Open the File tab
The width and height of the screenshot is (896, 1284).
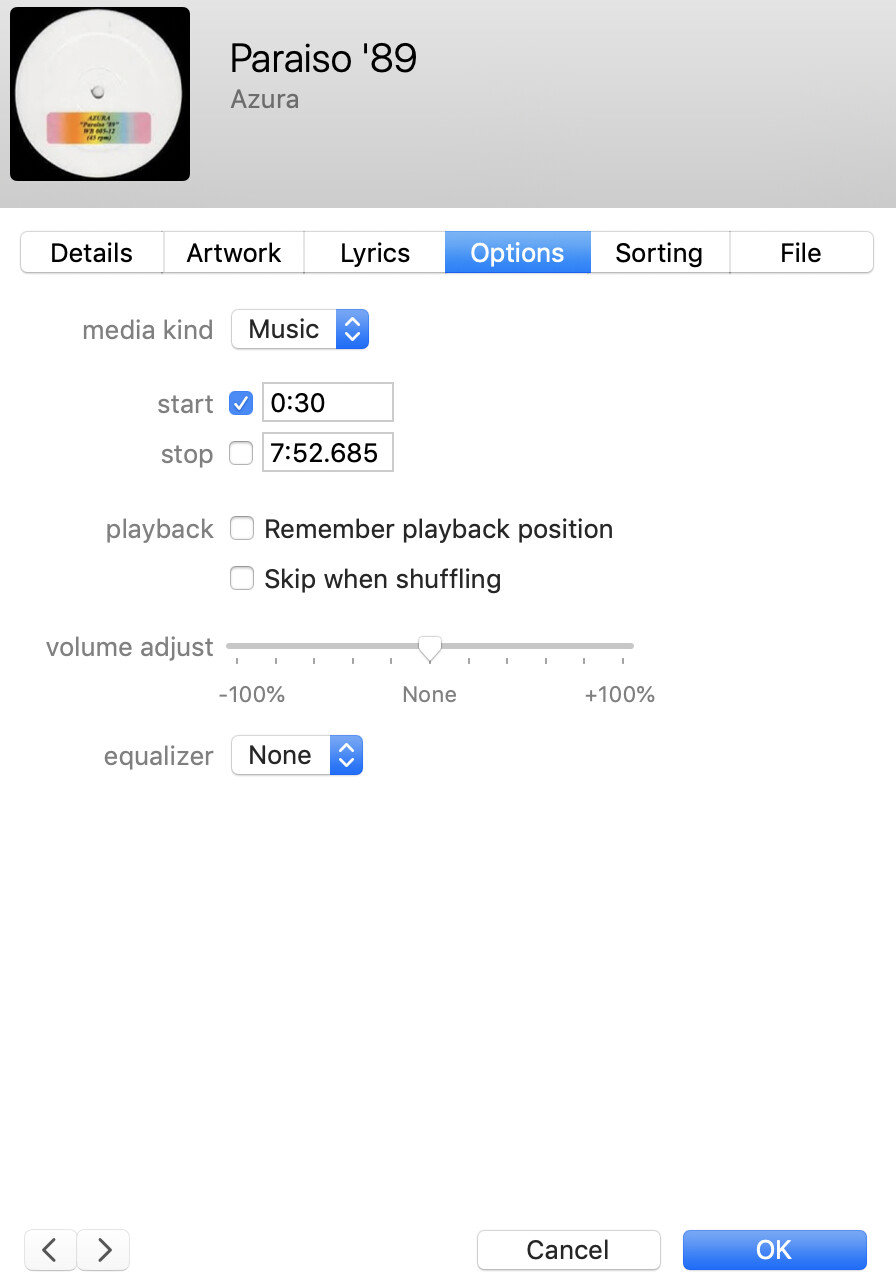(x=801, y=253)
